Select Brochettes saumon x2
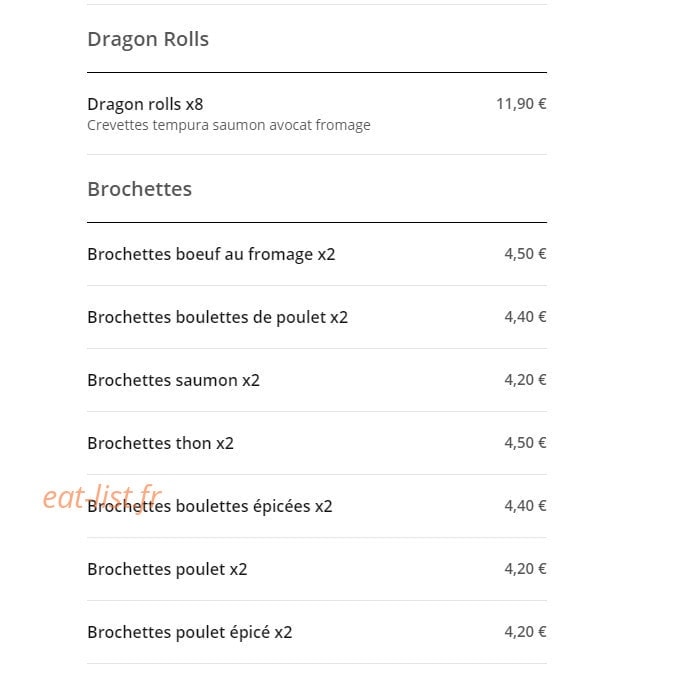Screen dimensions: 690x675 pos(173,380)
